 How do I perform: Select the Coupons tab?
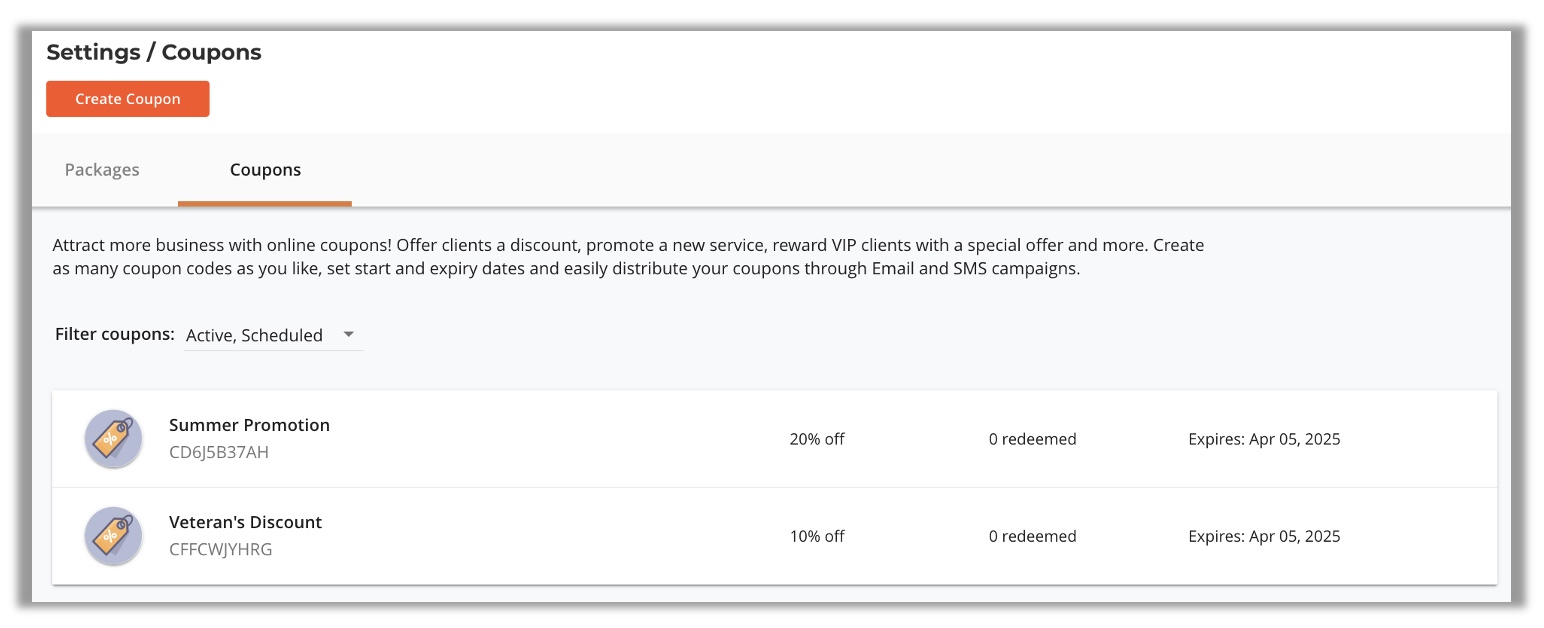(x=265, y=170)
